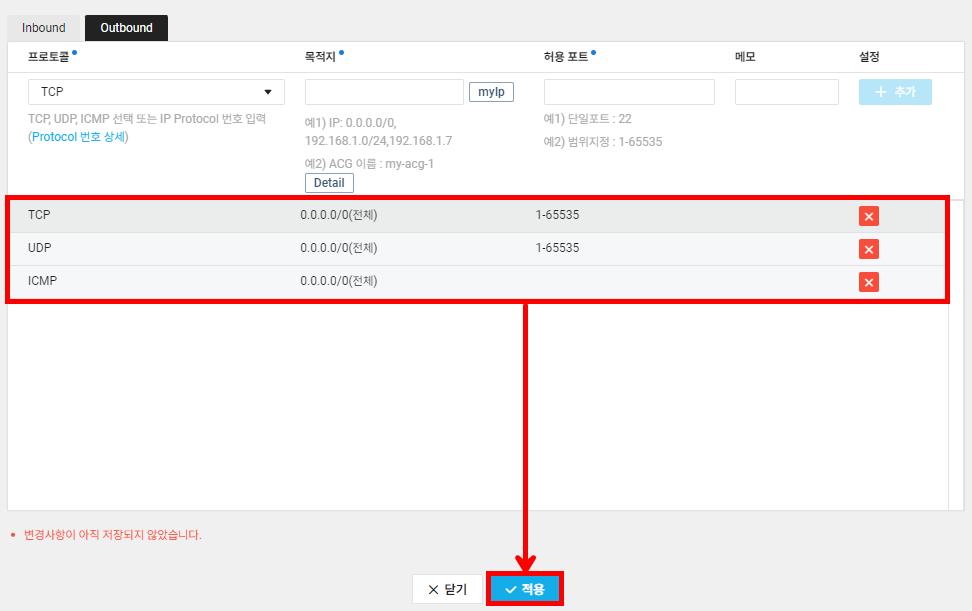Click 0.0.0.0/0(전체) in the TCP row

tap(338, 215)
